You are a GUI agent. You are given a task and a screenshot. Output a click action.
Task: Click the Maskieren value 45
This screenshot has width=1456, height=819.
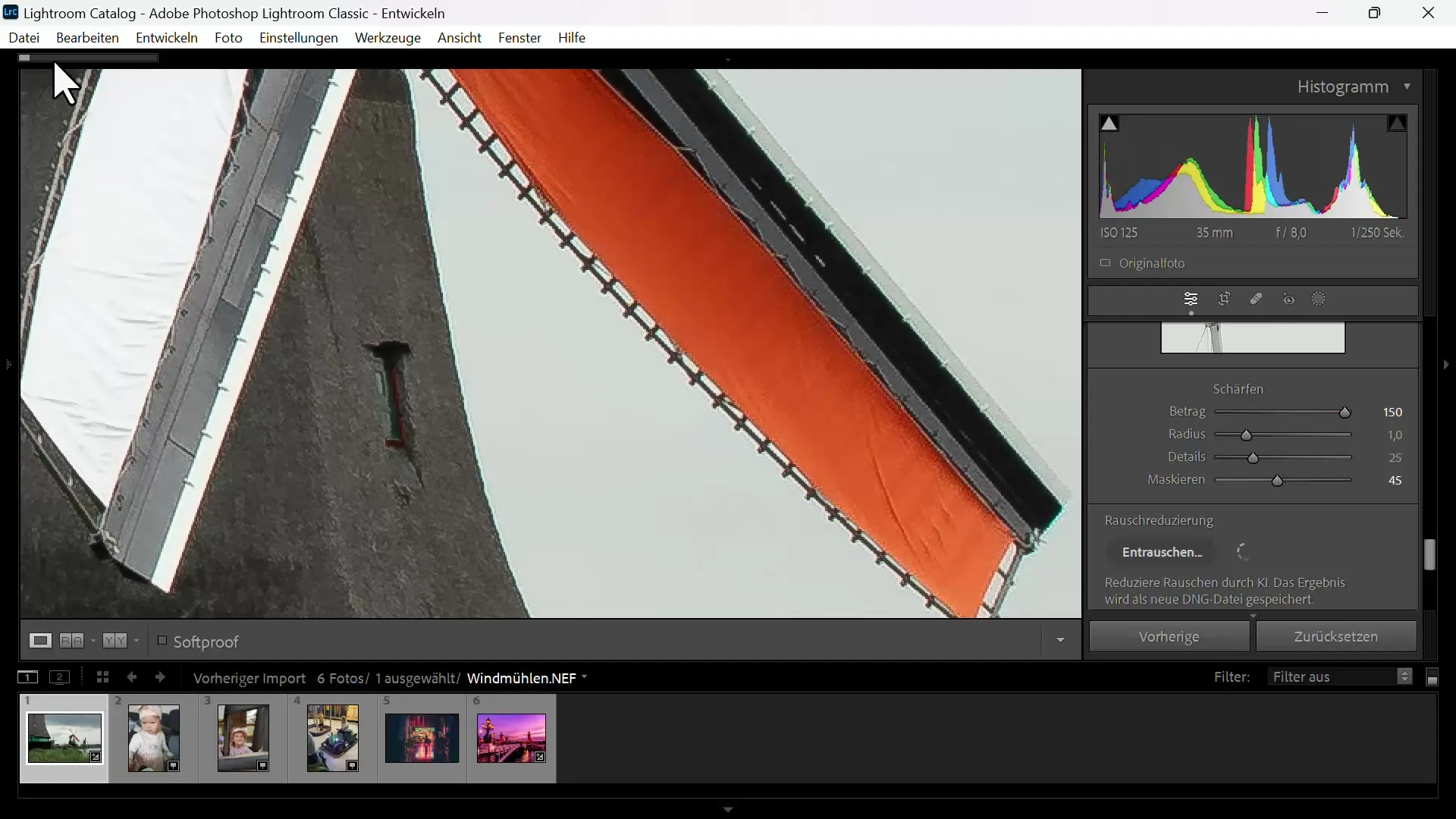point(1395,481)
